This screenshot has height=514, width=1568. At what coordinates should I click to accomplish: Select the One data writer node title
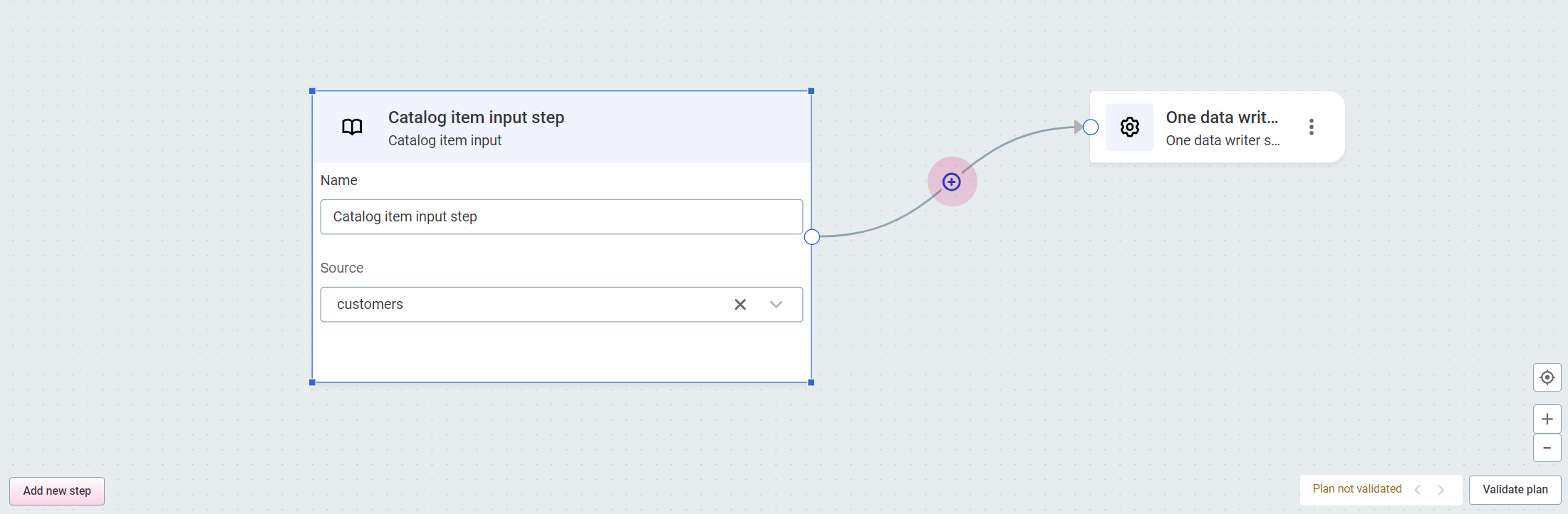click(1221, 117)
